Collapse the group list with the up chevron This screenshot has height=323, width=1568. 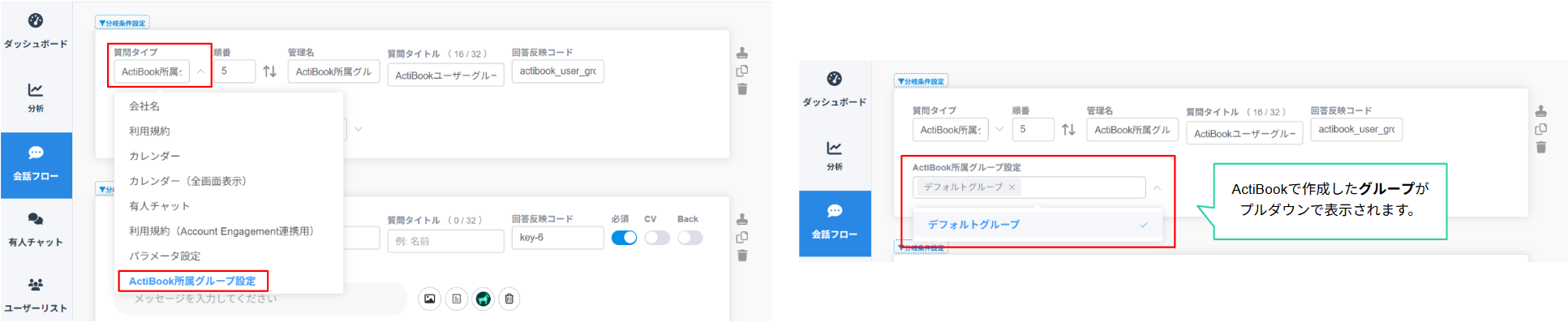click(x=1158, y=187)
